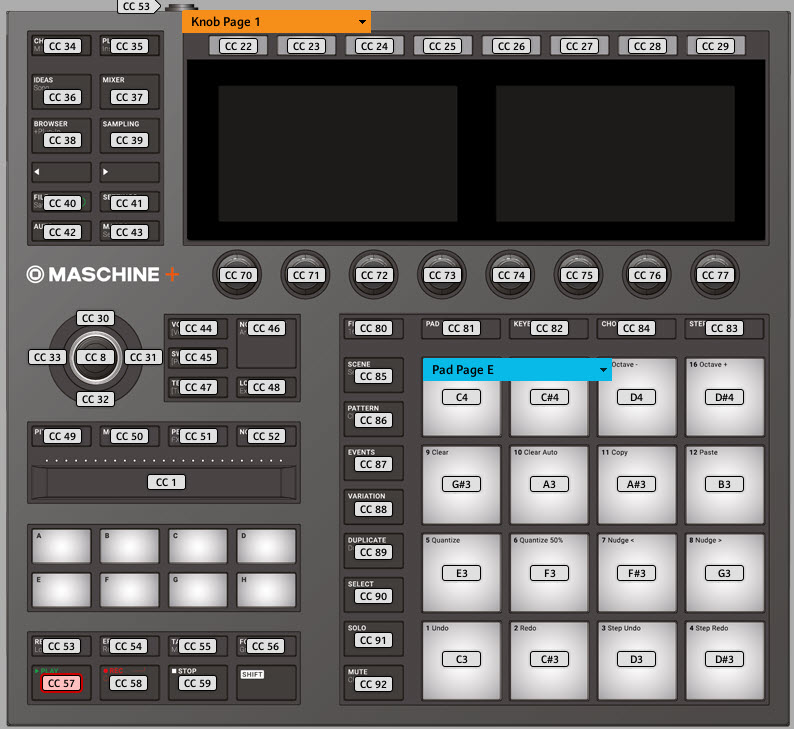Screen dimensions: 794x729
Task: Select knob CC 70
Action: pos(237,275)
